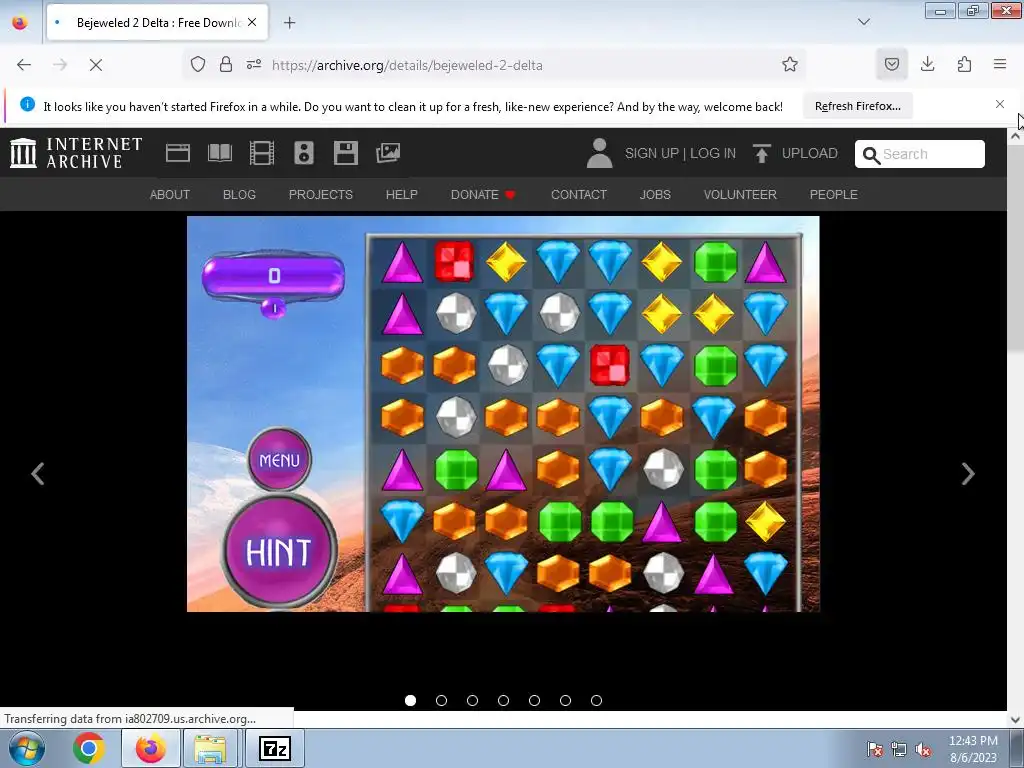Click the Internet Archive logo
The width and height of the screenshot is (1024, 768).
[76, 153]
